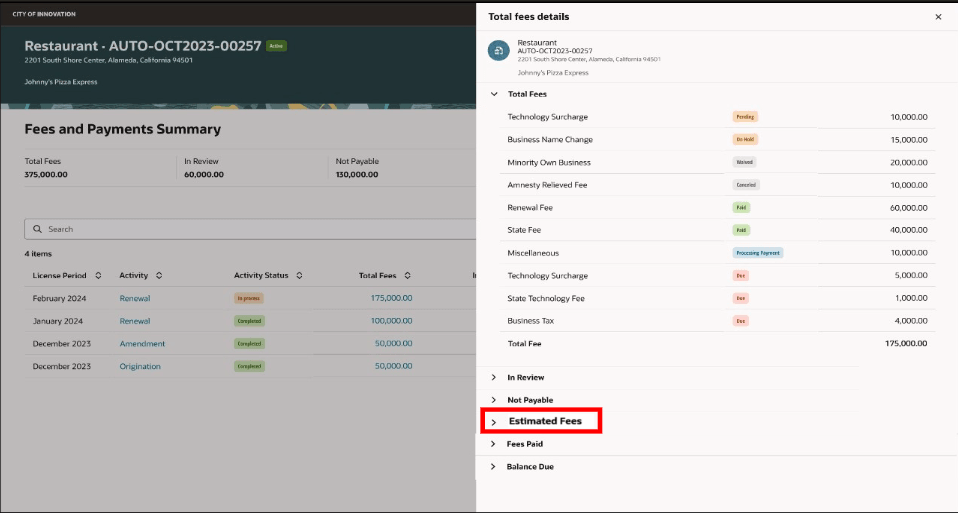Viewport: 958px width, 513px height.
Task: Click Processing Payment badge on Miscellaneous
Action: coord(758,253)
